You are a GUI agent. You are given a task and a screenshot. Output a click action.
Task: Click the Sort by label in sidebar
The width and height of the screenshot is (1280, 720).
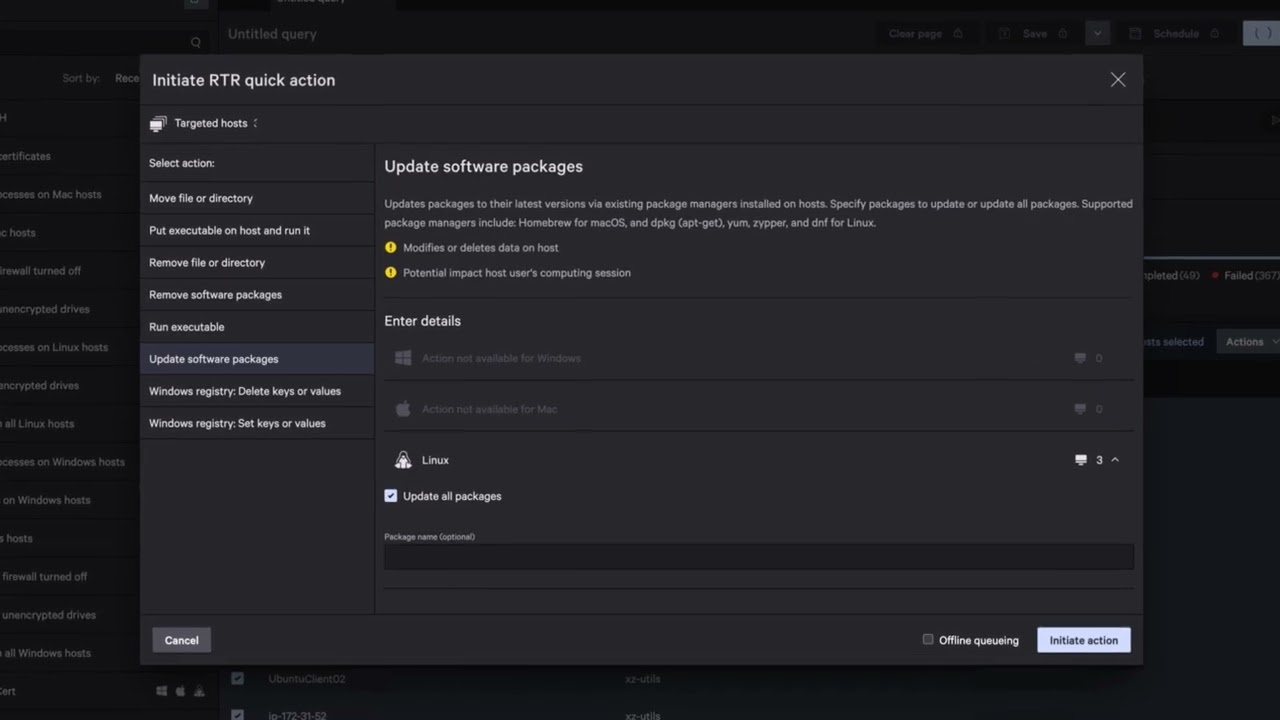(x=81, y=78)
